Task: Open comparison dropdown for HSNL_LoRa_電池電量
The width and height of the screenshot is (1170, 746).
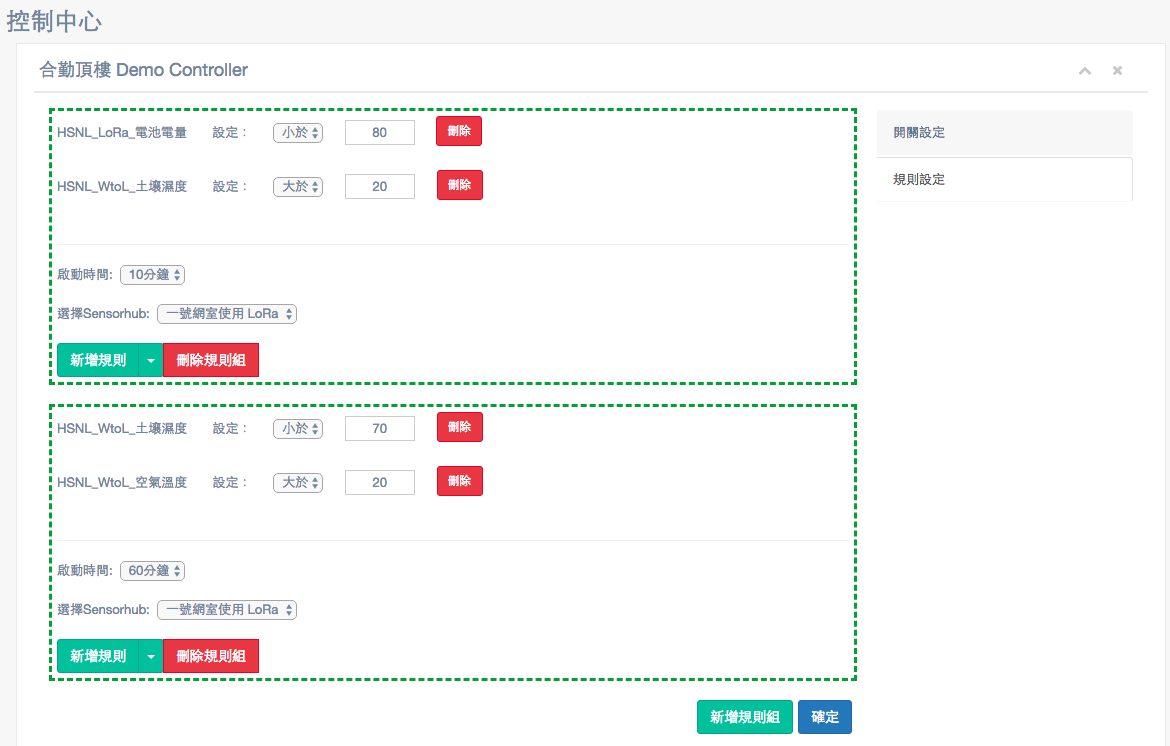Action: coord(298,133)
